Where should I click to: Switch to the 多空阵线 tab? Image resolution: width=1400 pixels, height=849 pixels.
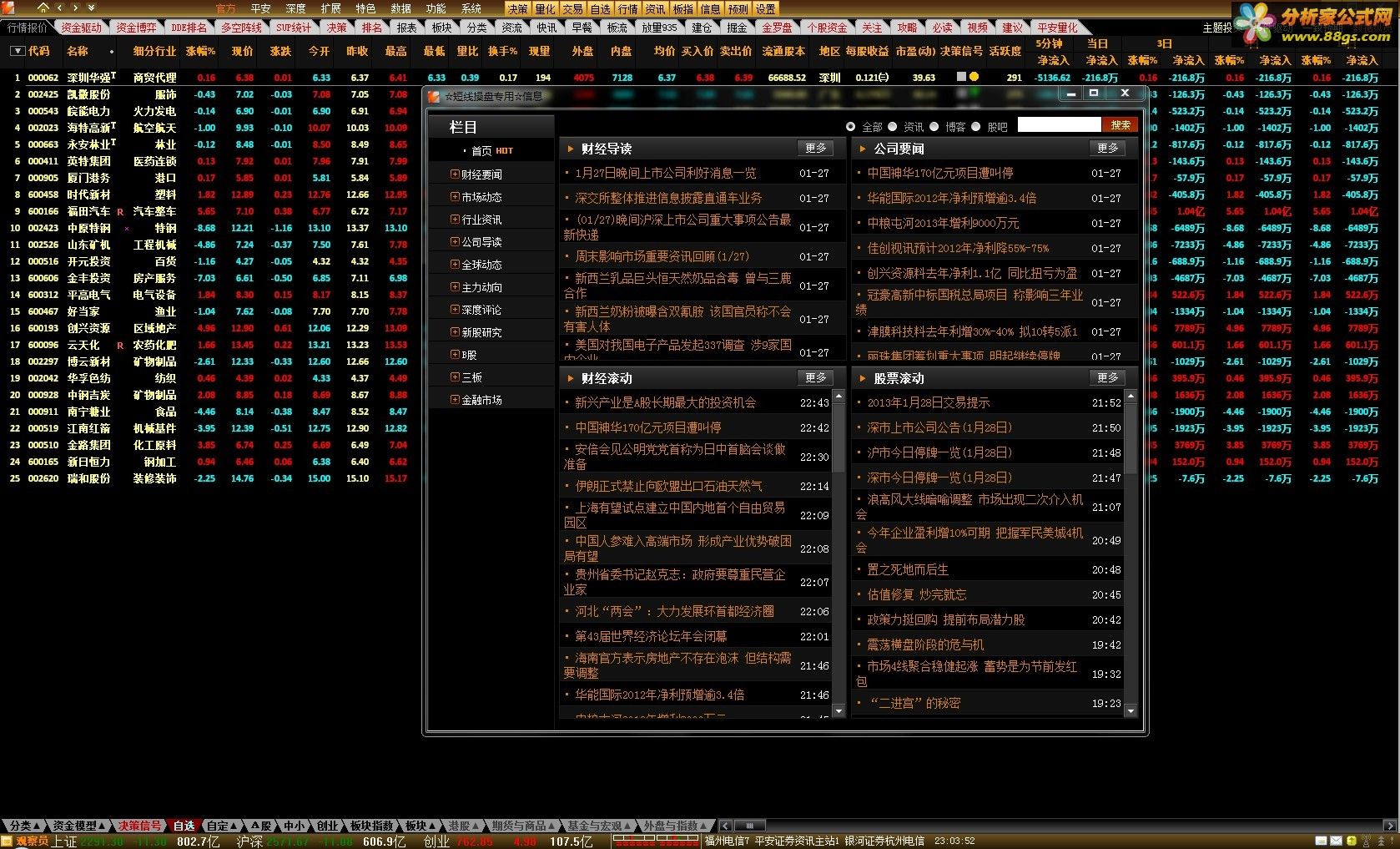click(x=242, y=28)
